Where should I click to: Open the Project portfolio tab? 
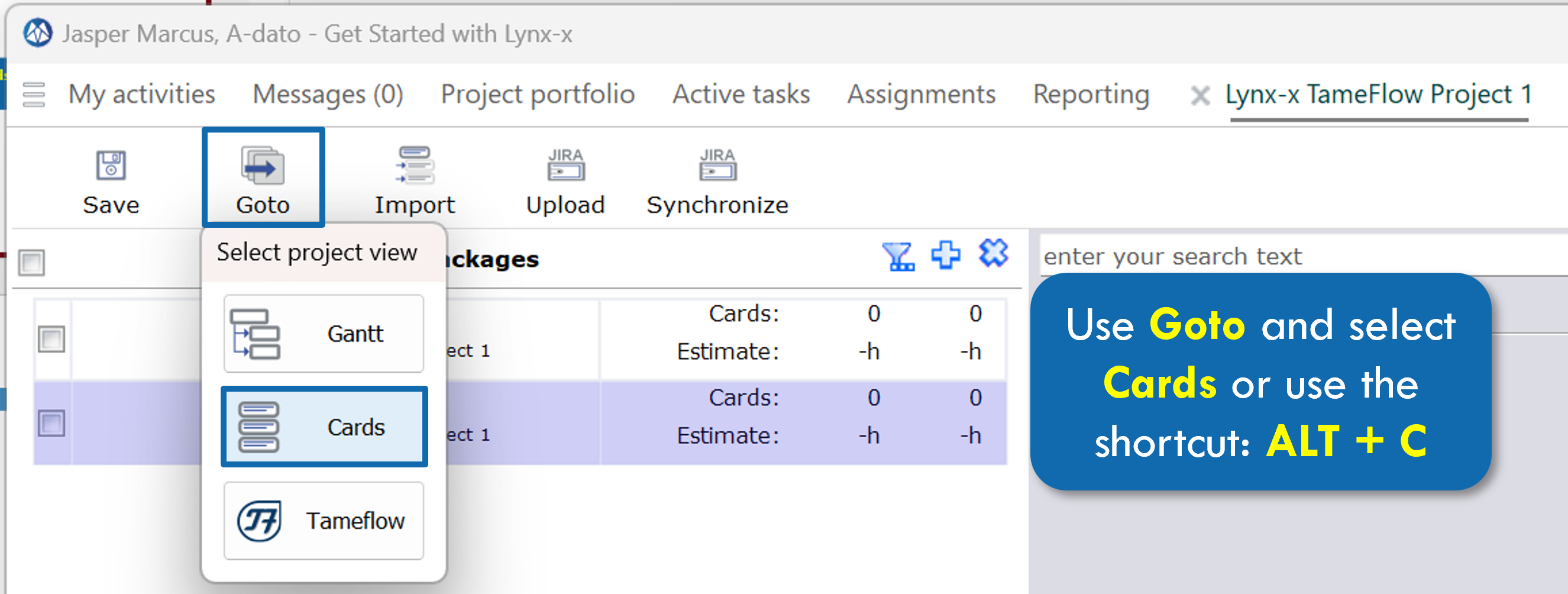[538, 94]
